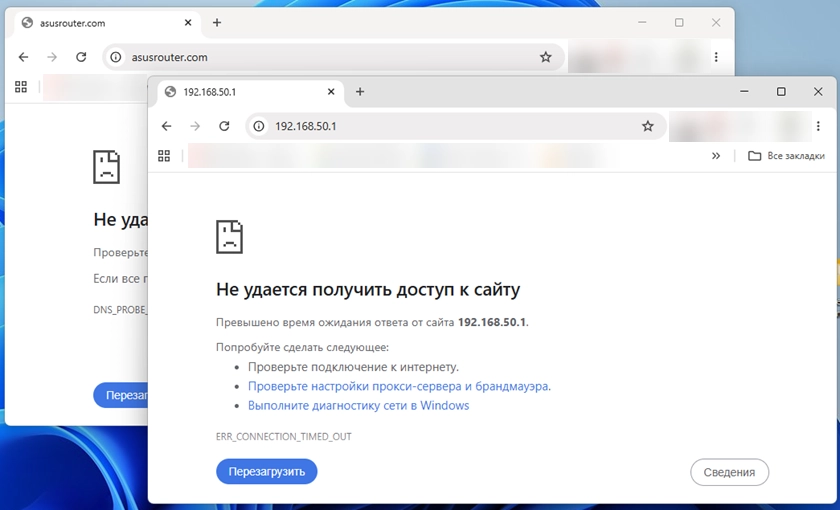Viewport: 840px width, 510px height.
Task: Open Проверьте настройки прокси-сервера и брандмауэра link
Action: point(398,386)
